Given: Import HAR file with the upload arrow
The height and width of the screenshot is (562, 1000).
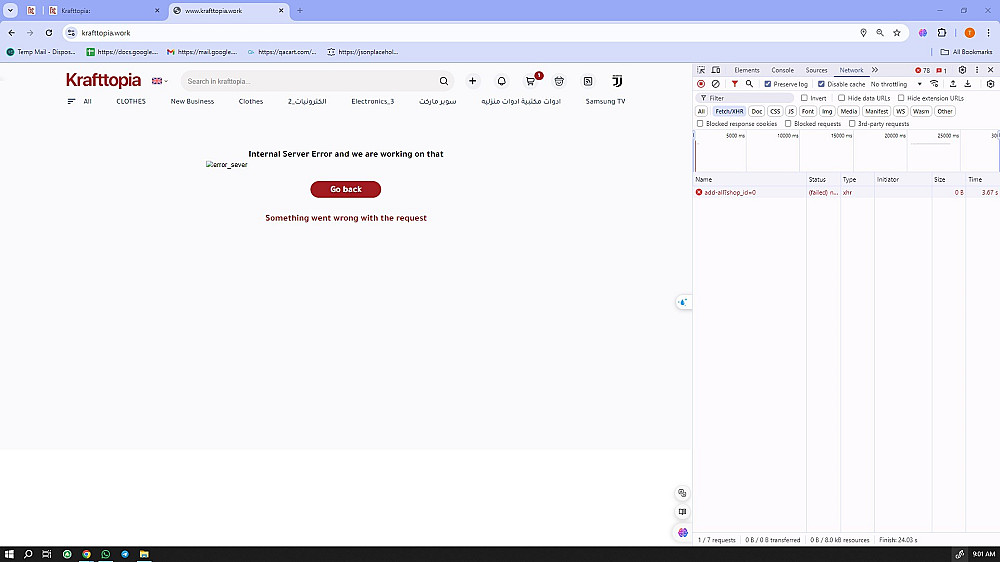Looking at the screenshot, I should click(953, 84).
